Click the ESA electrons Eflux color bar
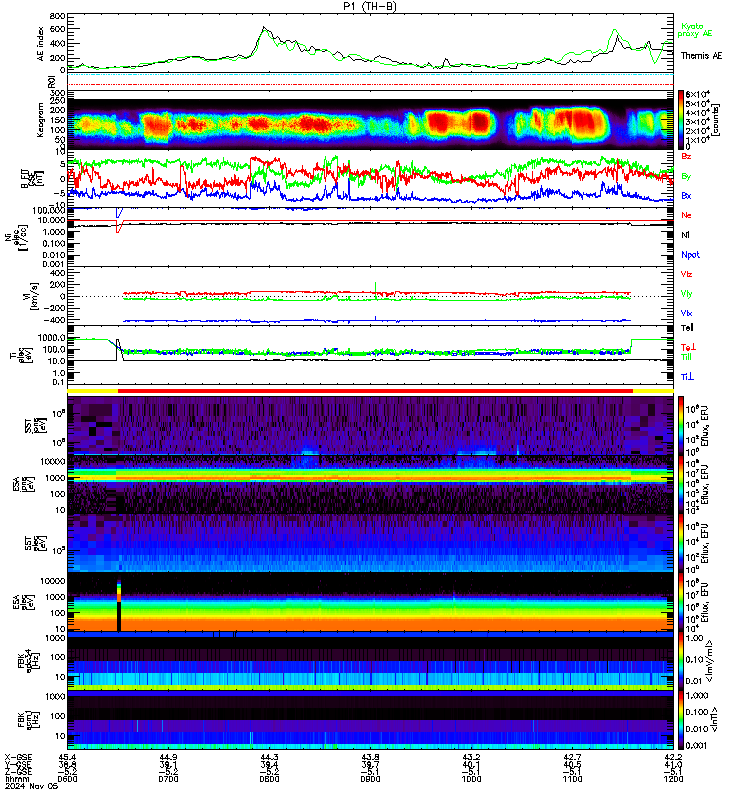Screen dimensions: 750x800 click(x=681, y=602)
